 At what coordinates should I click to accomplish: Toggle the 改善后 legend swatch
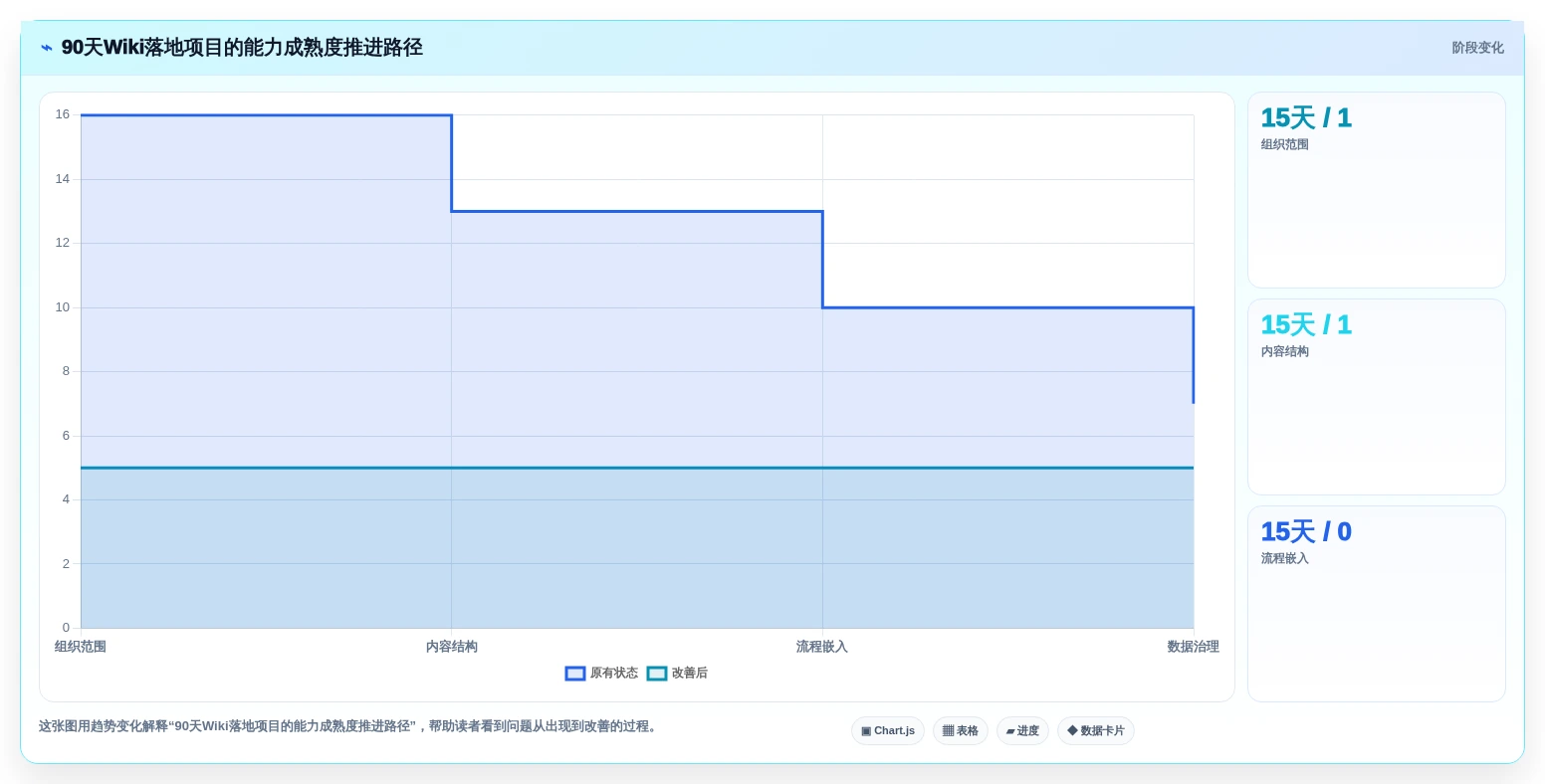[x=657, y=674]
